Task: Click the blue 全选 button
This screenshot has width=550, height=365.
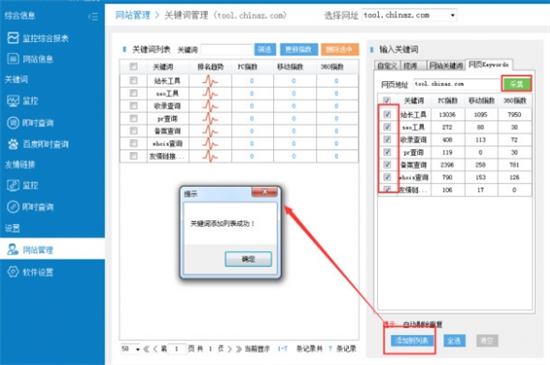Action: tap(454, 340)
